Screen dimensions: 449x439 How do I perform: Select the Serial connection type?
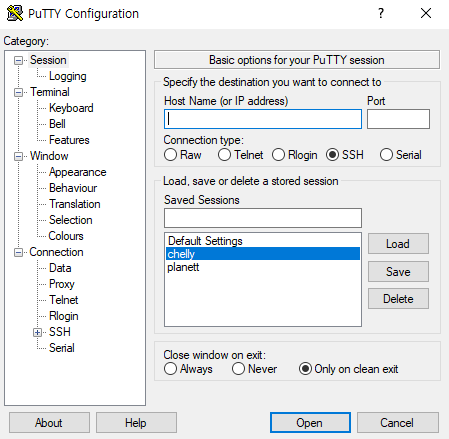tap(386, 155)
